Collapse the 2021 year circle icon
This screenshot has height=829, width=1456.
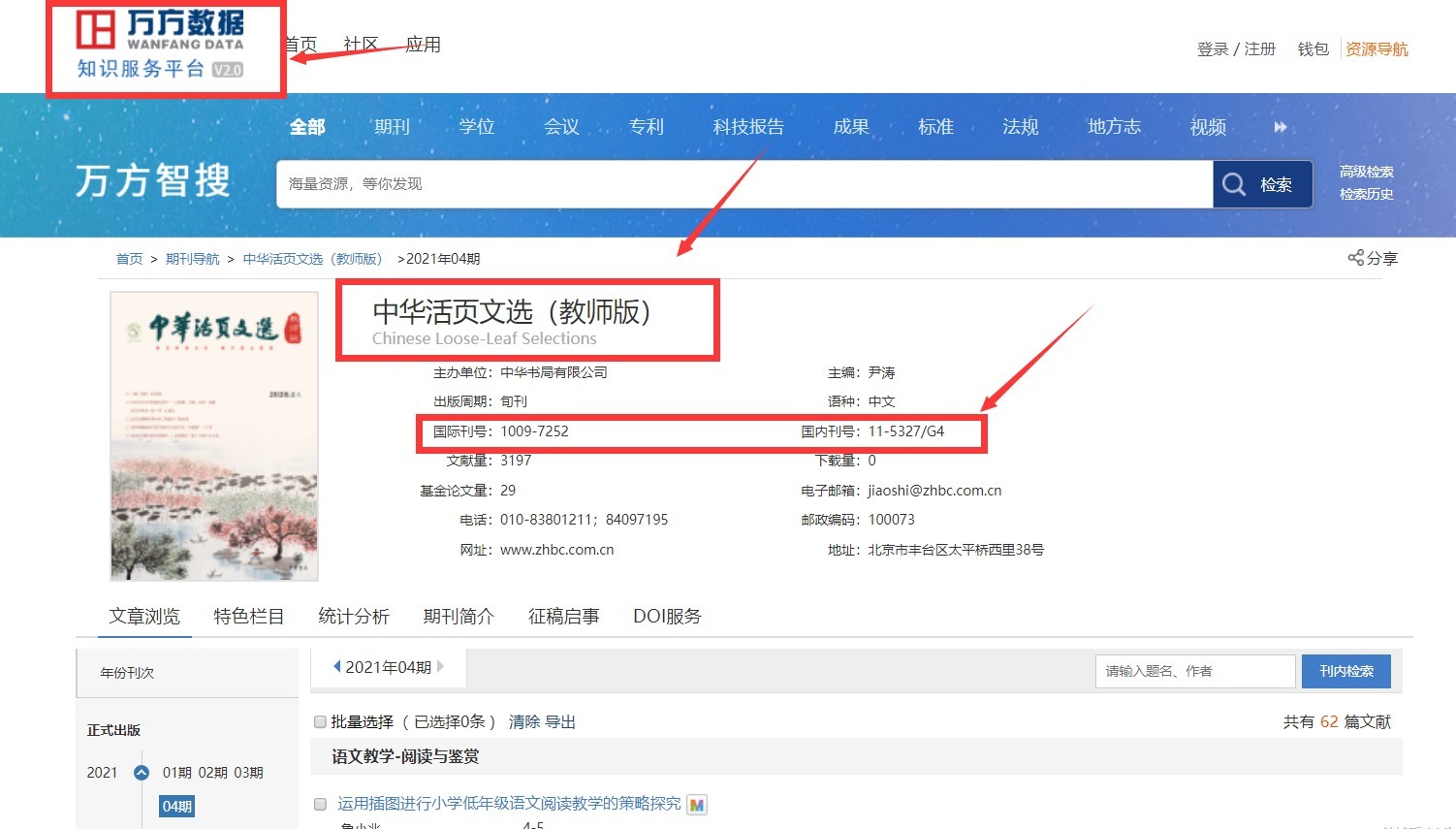pyautogui.click(x=142, y=773)
